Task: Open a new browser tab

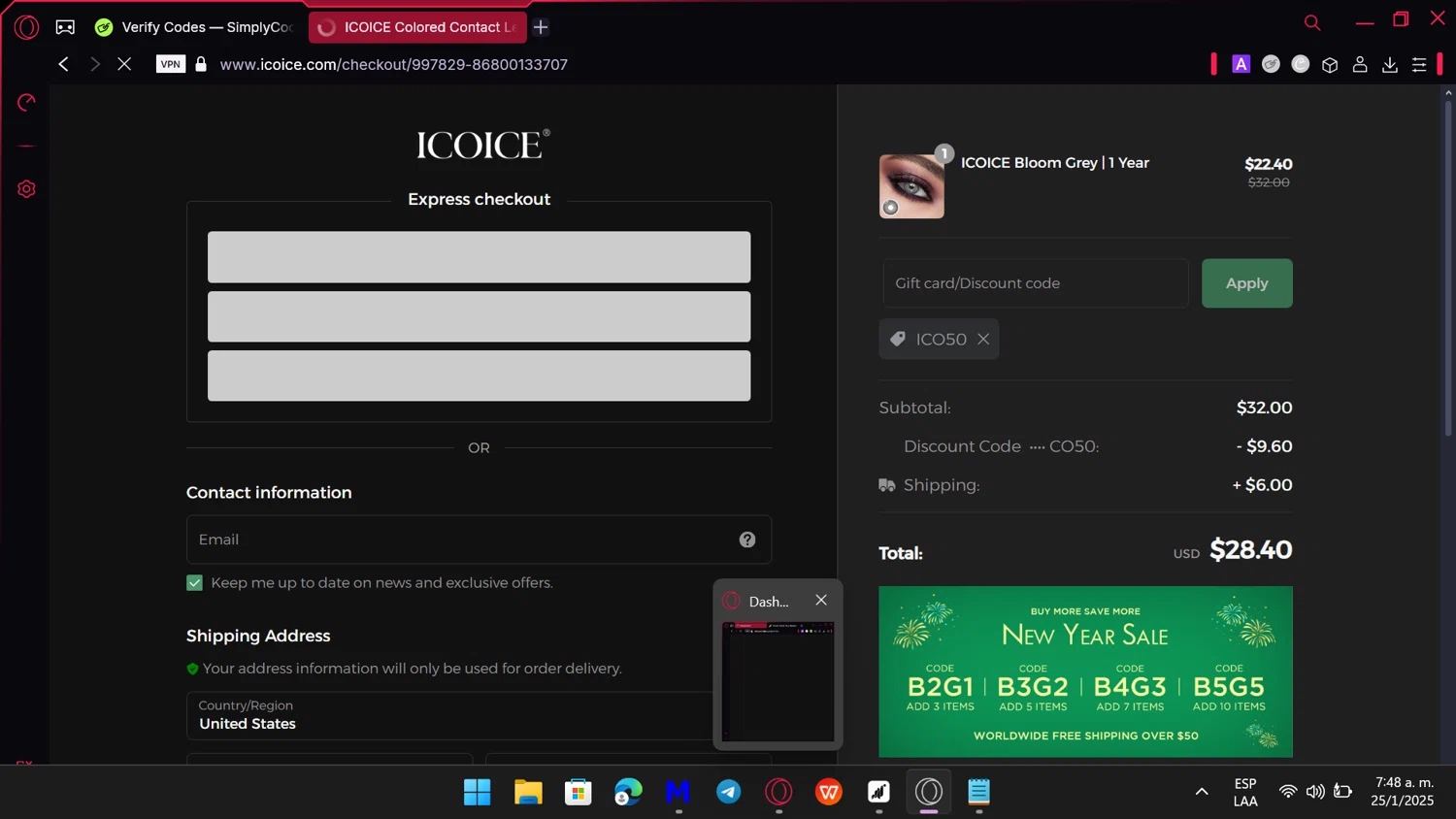Action: click(541, 27)
